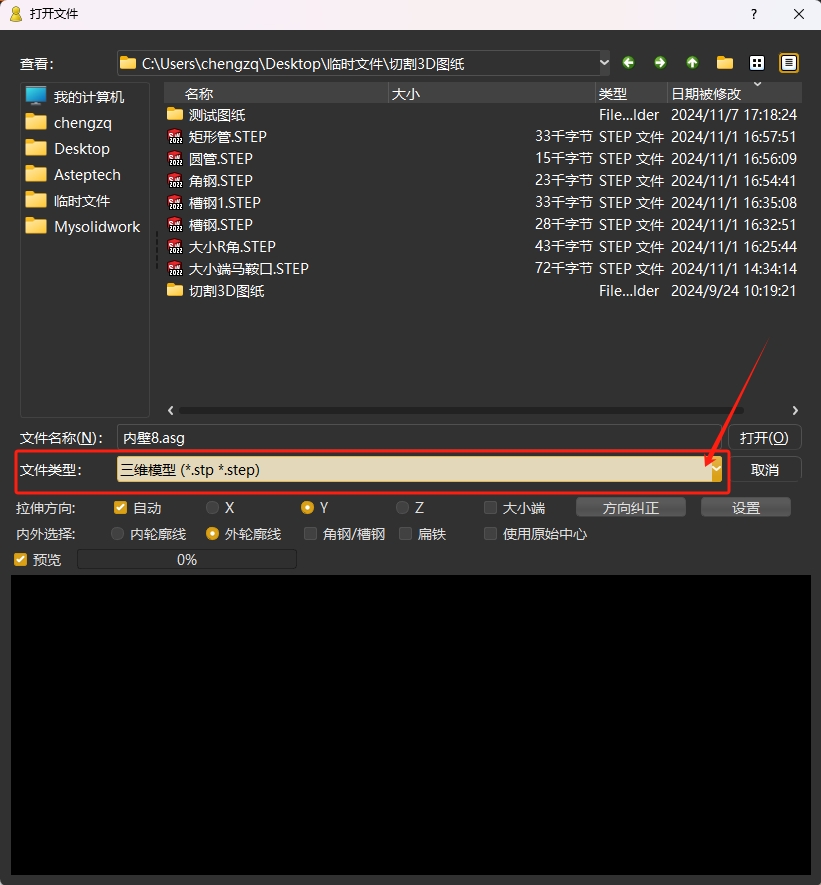
Task: Click the date 2024/11/7 17:18:24
Action: tap(734, 115)
